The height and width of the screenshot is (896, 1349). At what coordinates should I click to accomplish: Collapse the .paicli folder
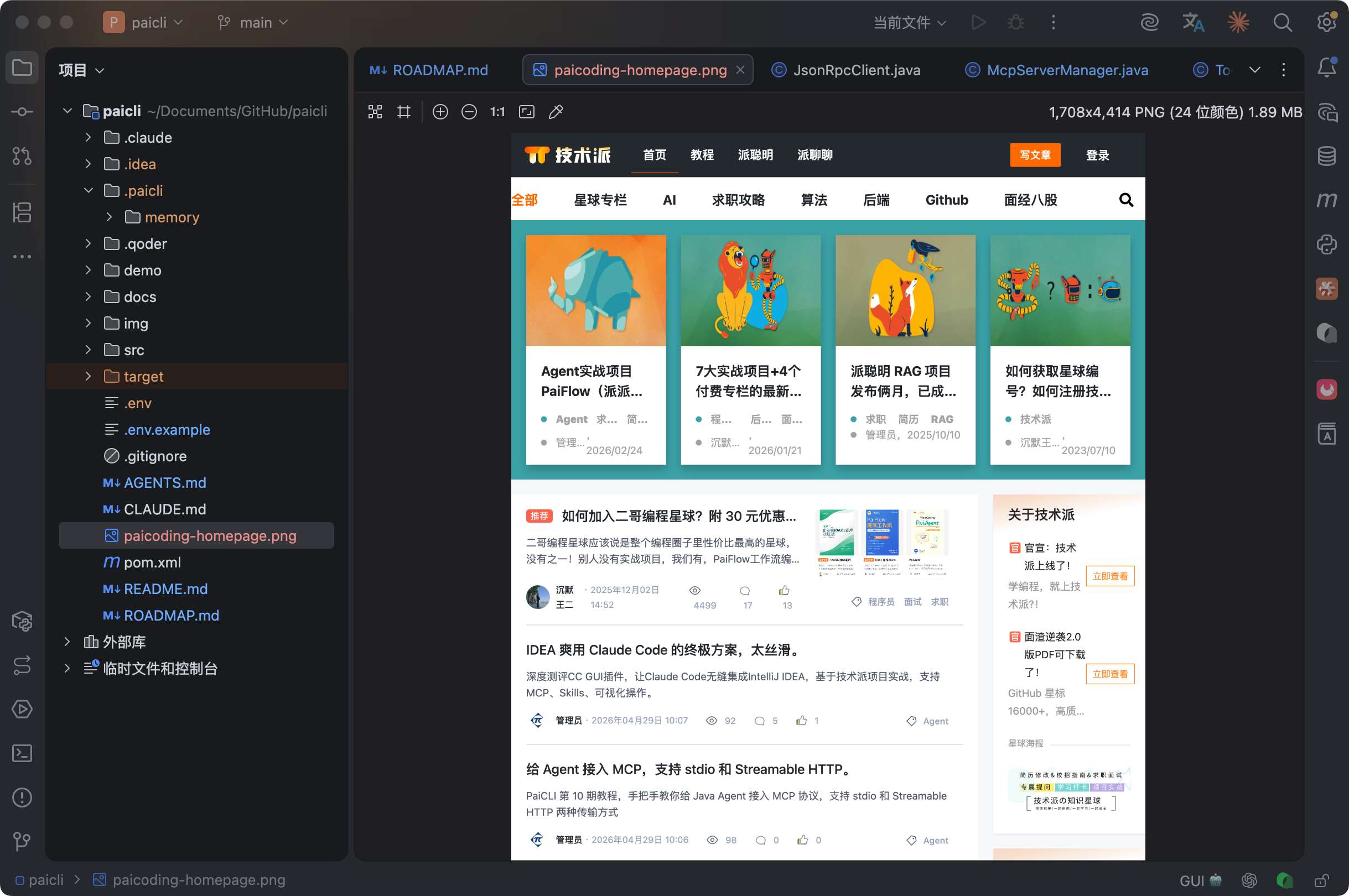click(x=88, y=190)
